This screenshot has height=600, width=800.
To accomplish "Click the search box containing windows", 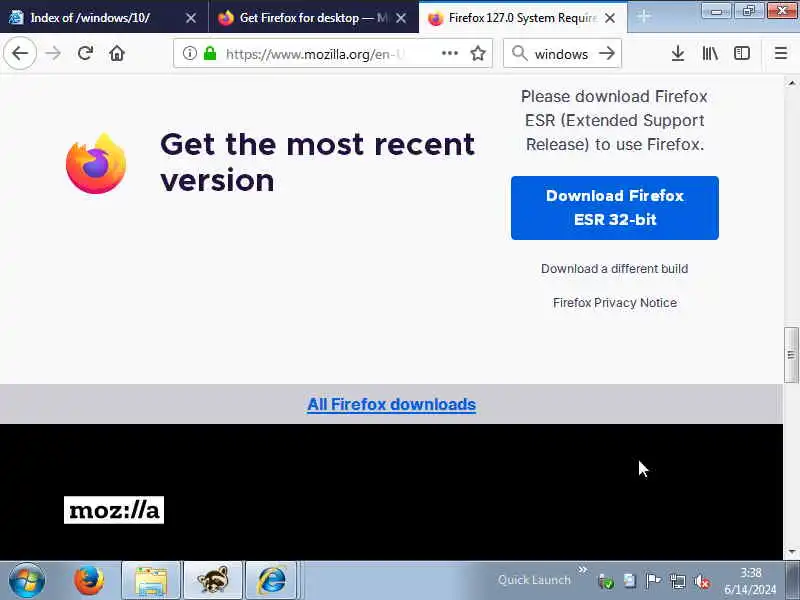I will [x=561, y=53].
